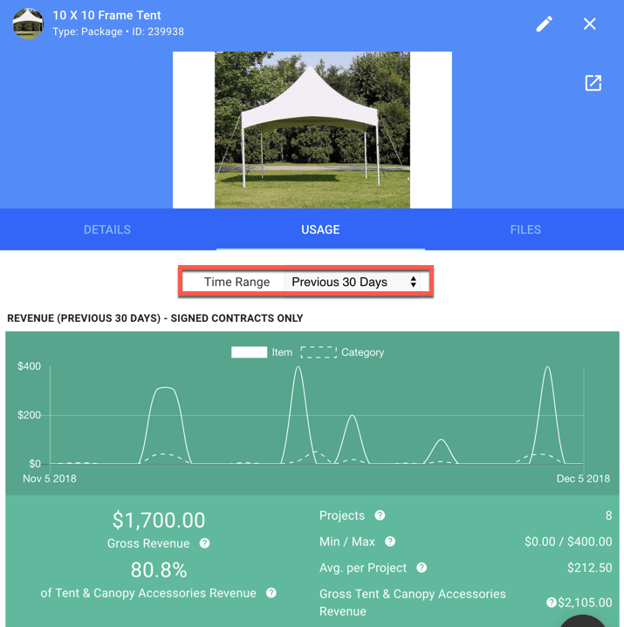This screenshot has width=624, height=627.
Task: Click the $0.00 / $400.00 min max value
Action: 568,541
